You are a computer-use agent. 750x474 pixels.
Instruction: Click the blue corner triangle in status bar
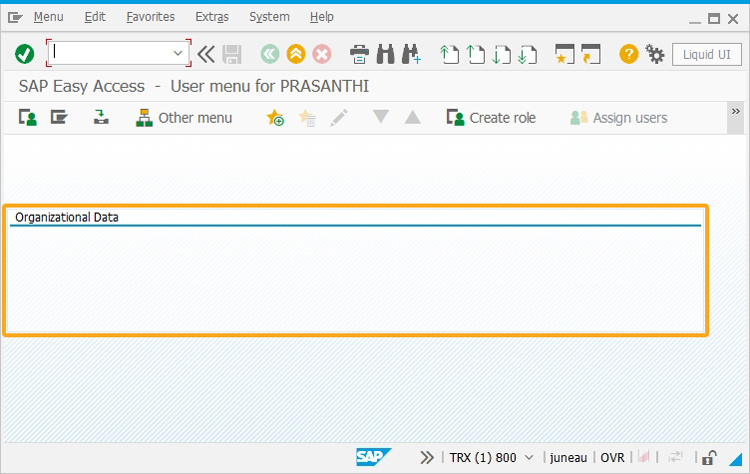[x=735, y=459]
